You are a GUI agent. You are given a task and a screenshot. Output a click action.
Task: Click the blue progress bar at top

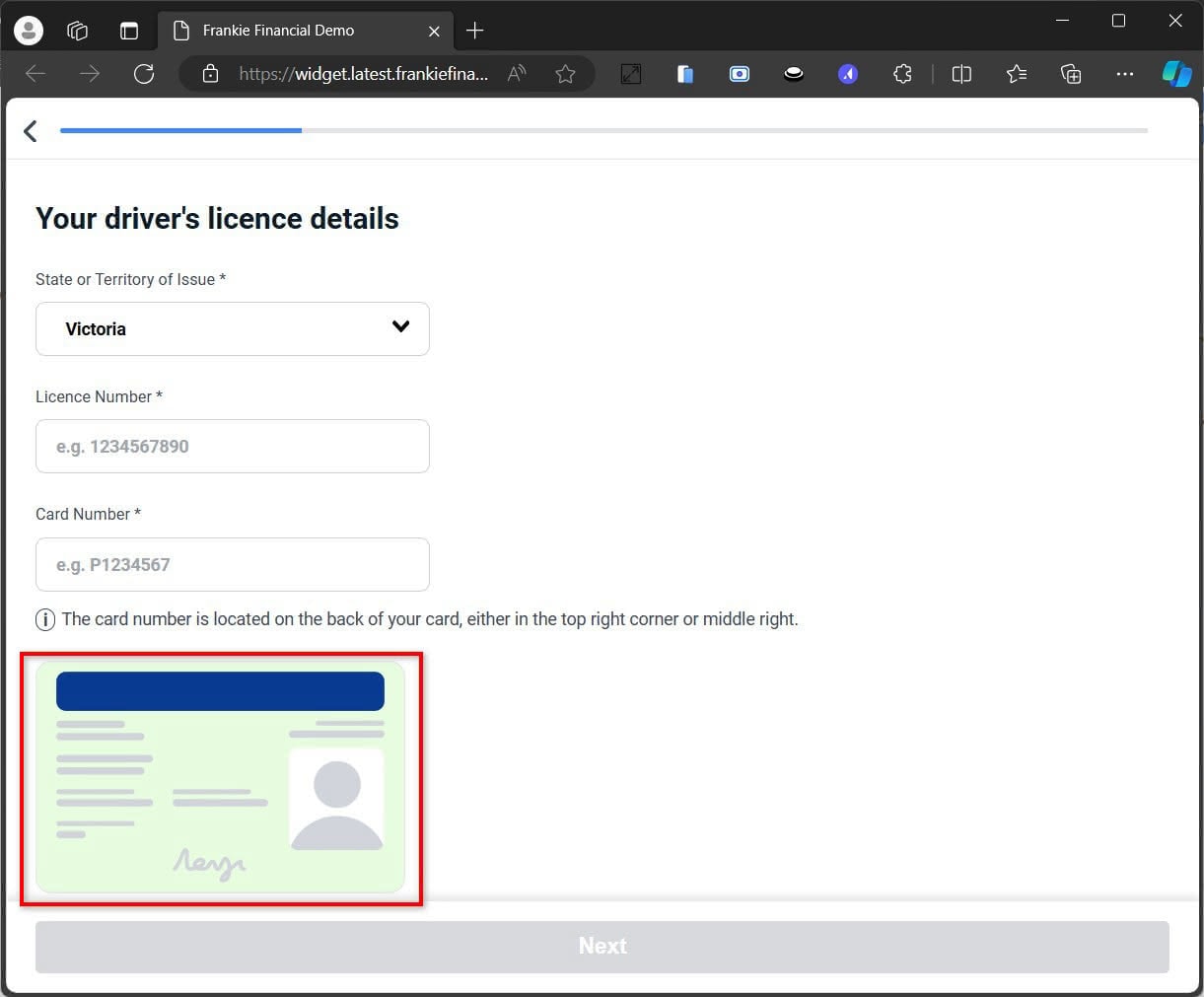(180, 129)
